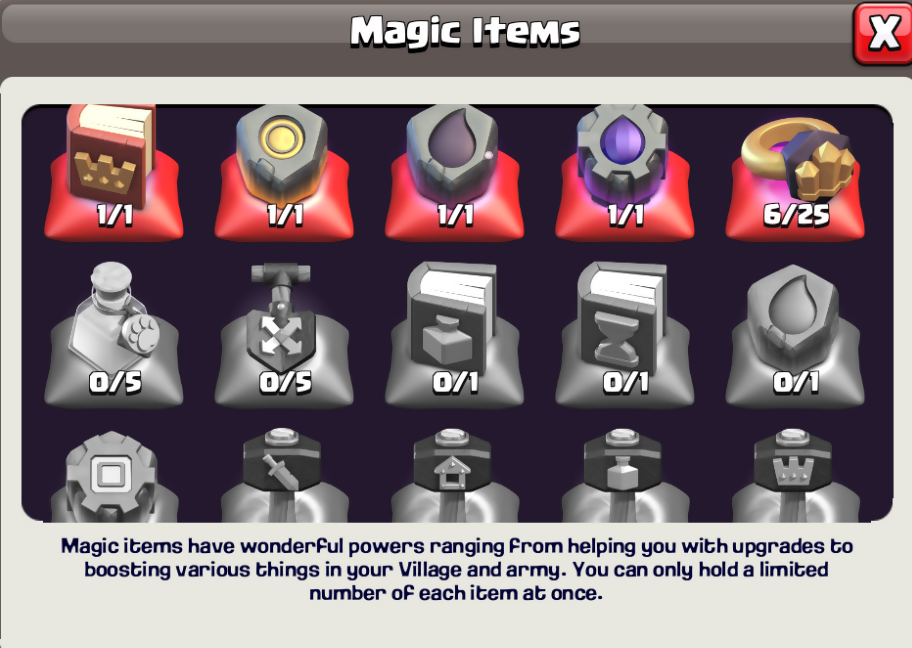This screenshot has width=912, height=648.
Task: Tap the magic items description text
Action: click(x=456, y=569)
